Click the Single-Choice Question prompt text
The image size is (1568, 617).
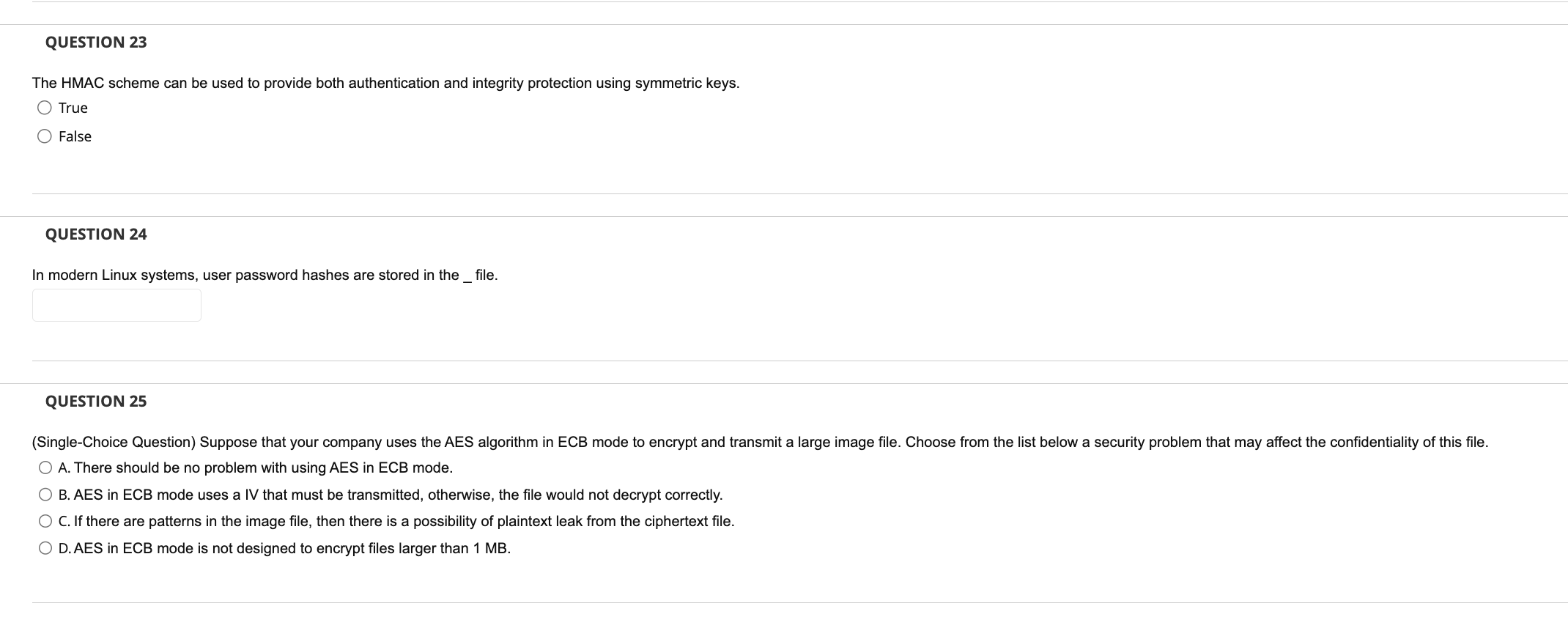pos(758,442)
